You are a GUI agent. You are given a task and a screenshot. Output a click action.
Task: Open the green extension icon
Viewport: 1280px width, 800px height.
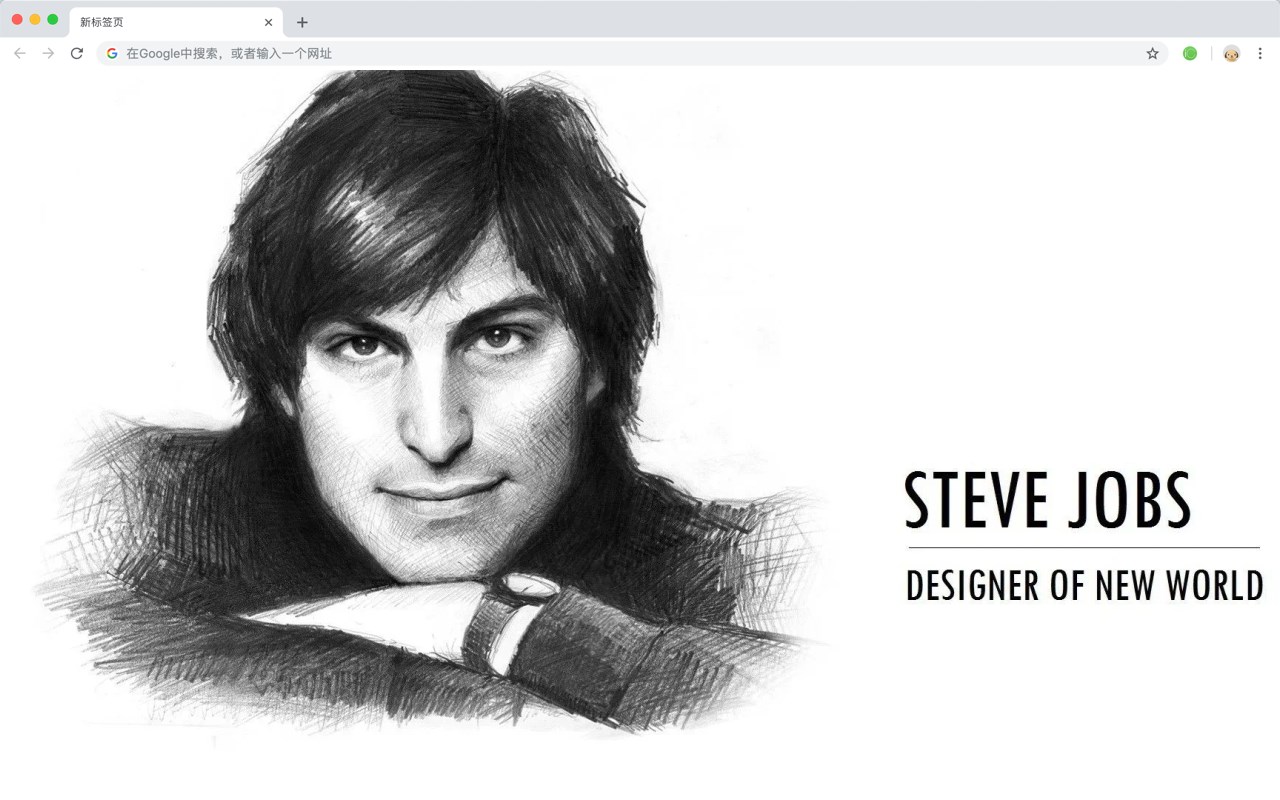click(1190, 53)
